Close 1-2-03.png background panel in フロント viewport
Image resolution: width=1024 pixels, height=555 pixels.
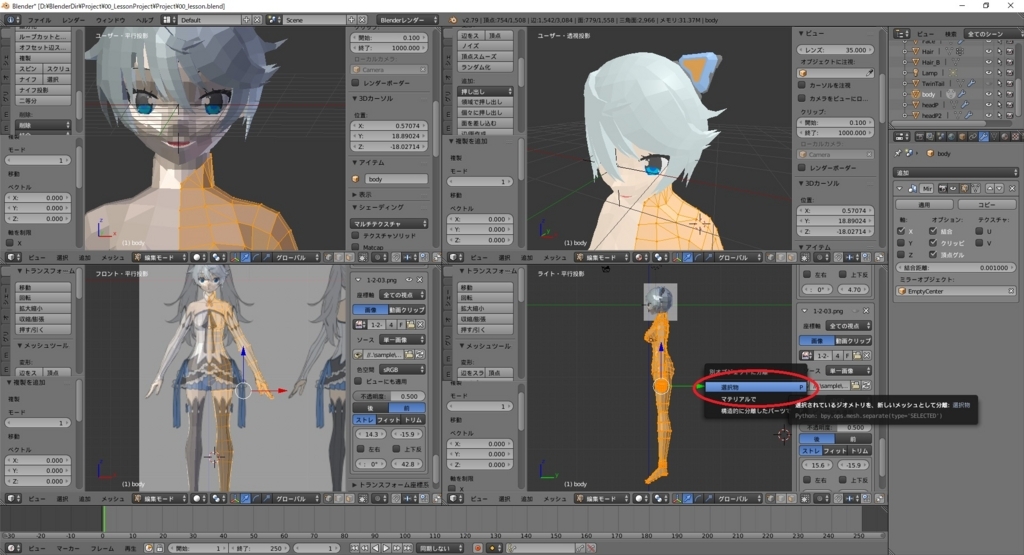tap(420, 279)
